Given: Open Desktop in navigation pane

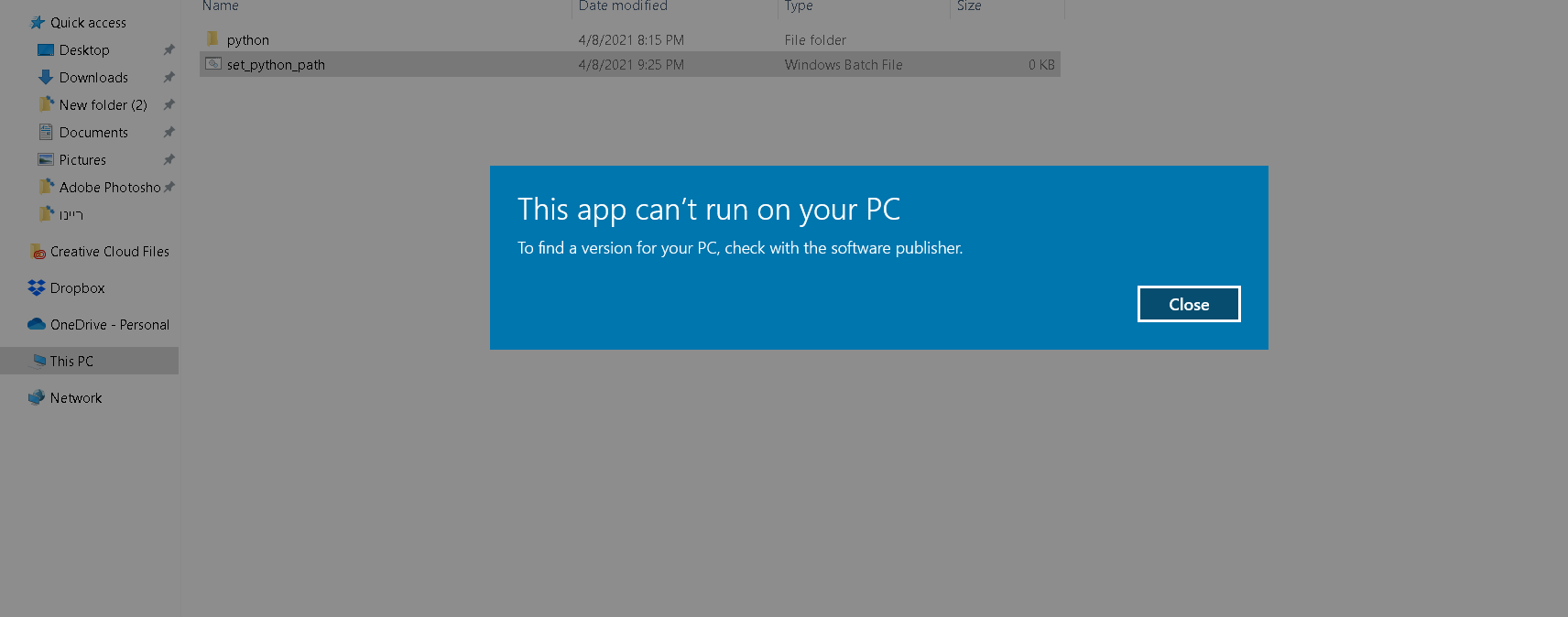Looking at the screenshot, I should (x=84, y=50).
